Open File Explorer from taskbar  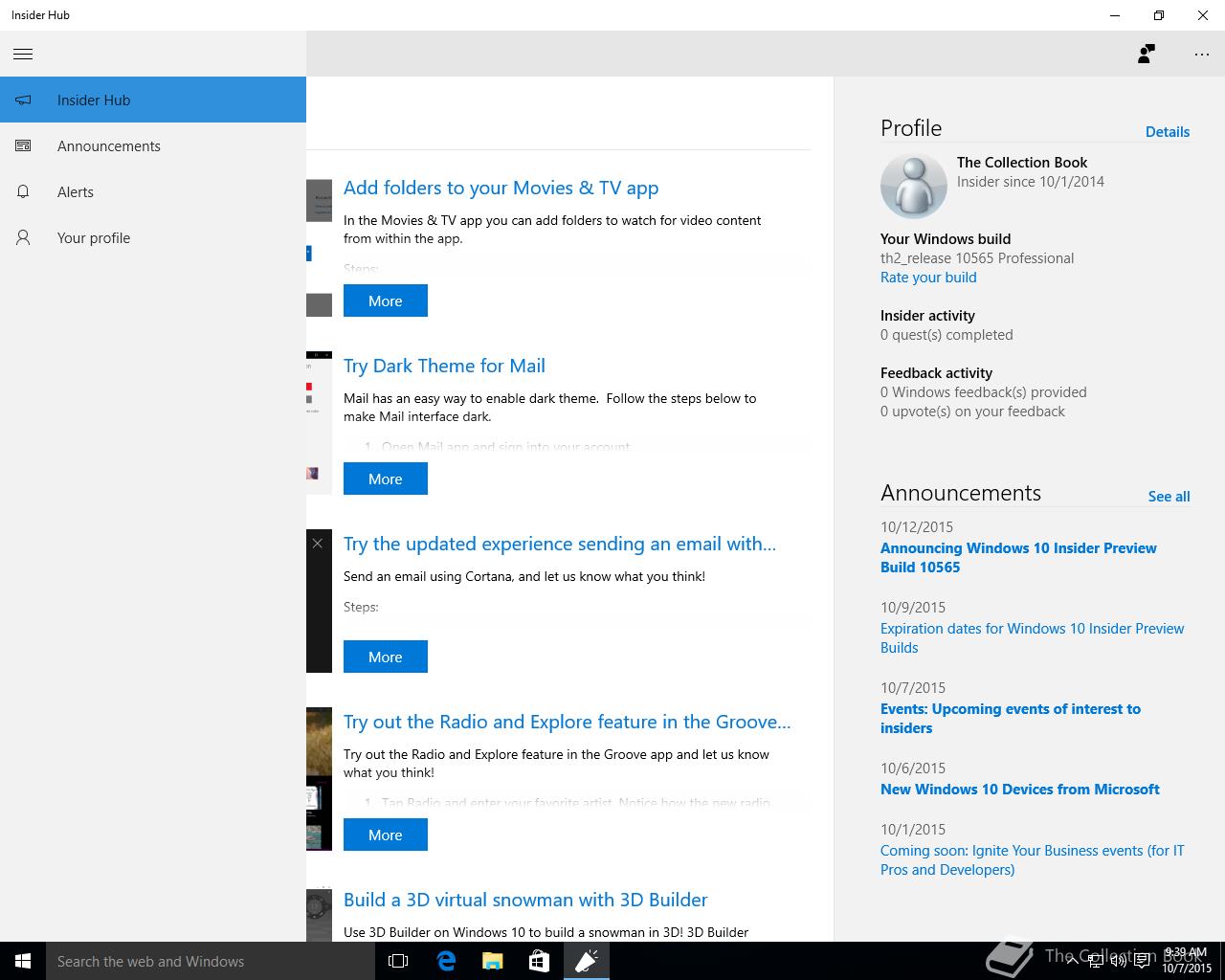[492, 961]
